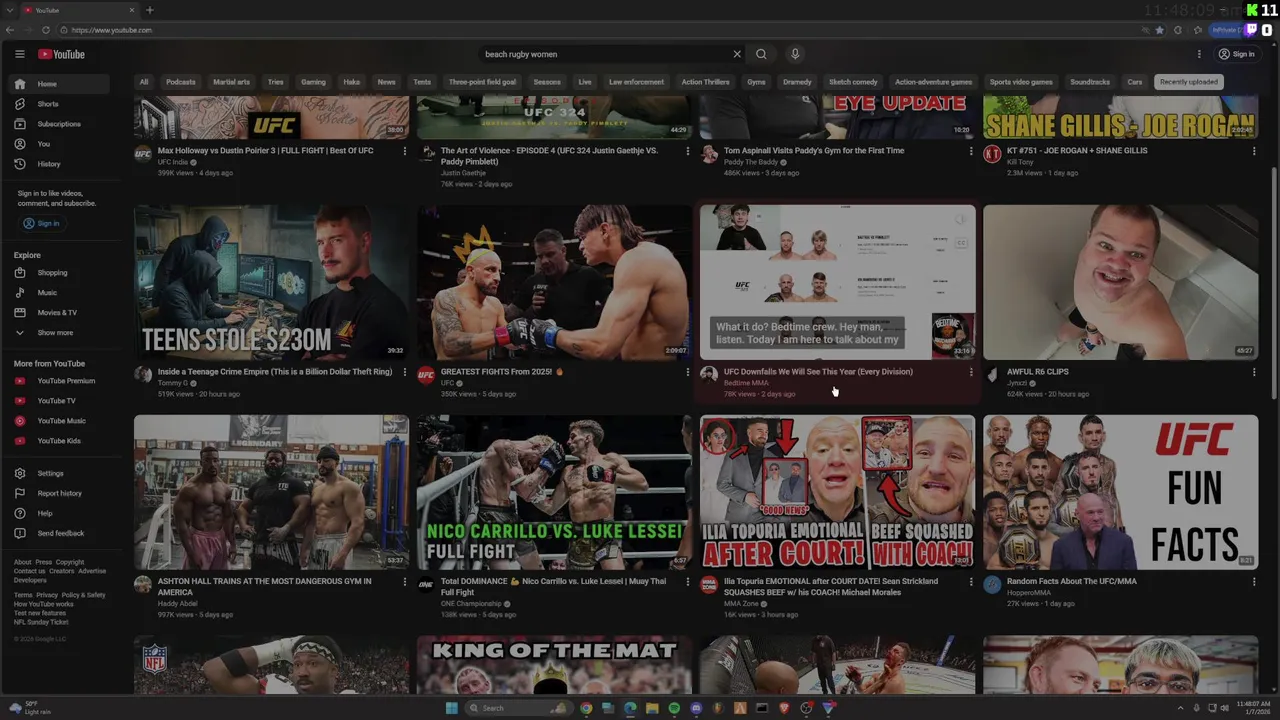The height and width of the screenshot is (720, 1280).
Task: Select the Martial arts filter chip
Action: point(231,82)
